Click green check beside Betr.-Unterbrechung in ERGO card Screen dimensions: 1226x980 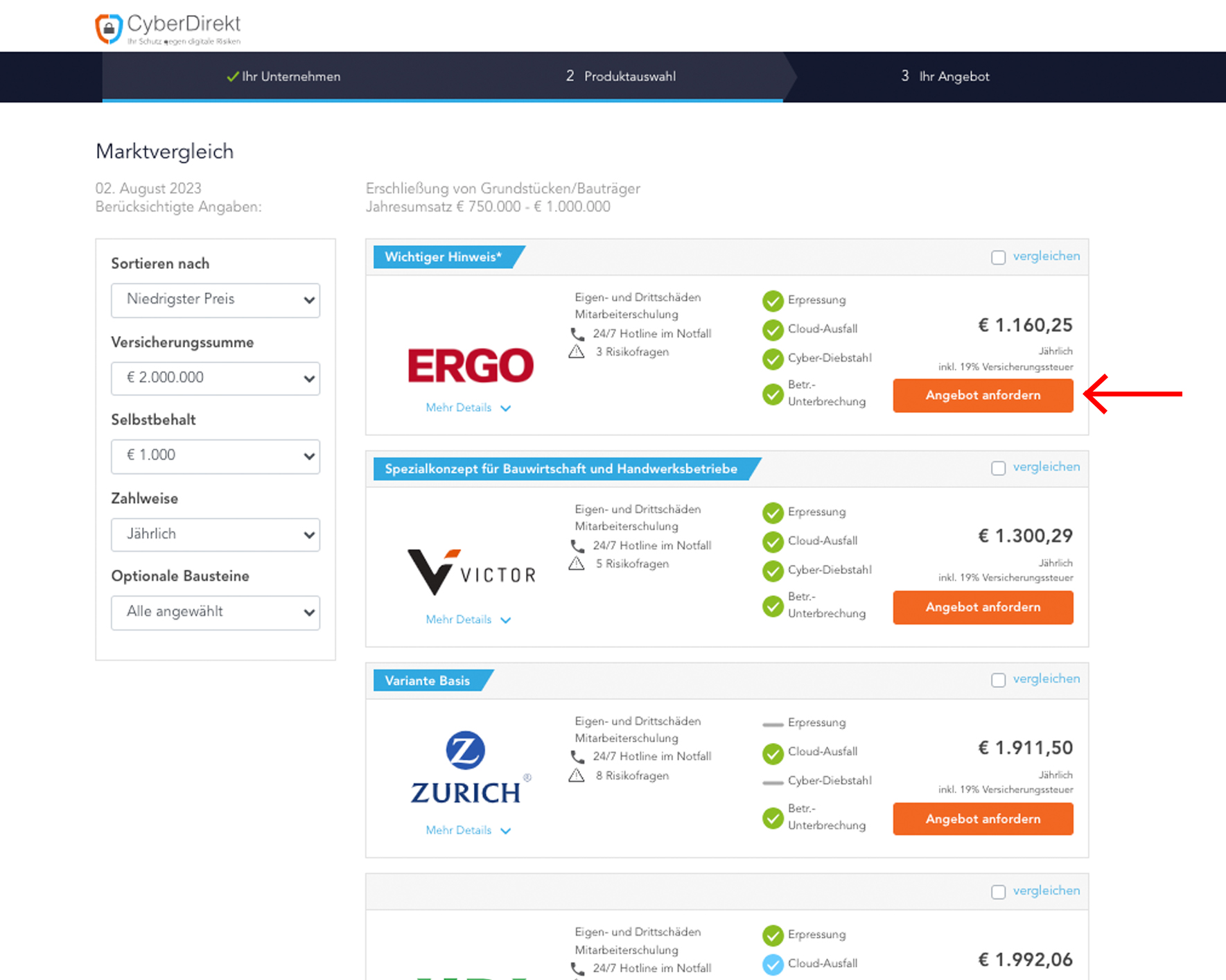coord(773,394)
